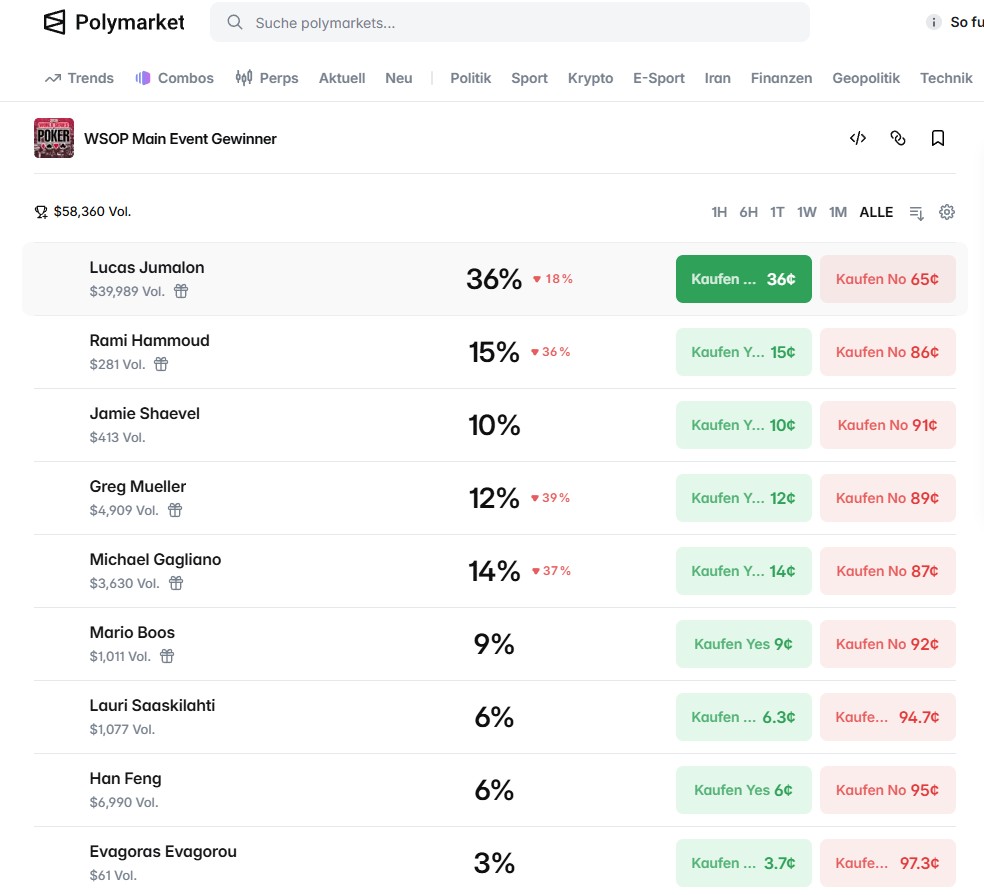
Task: Click Kaufen Yes 6¢ for Han Feng
Action: 744,790
